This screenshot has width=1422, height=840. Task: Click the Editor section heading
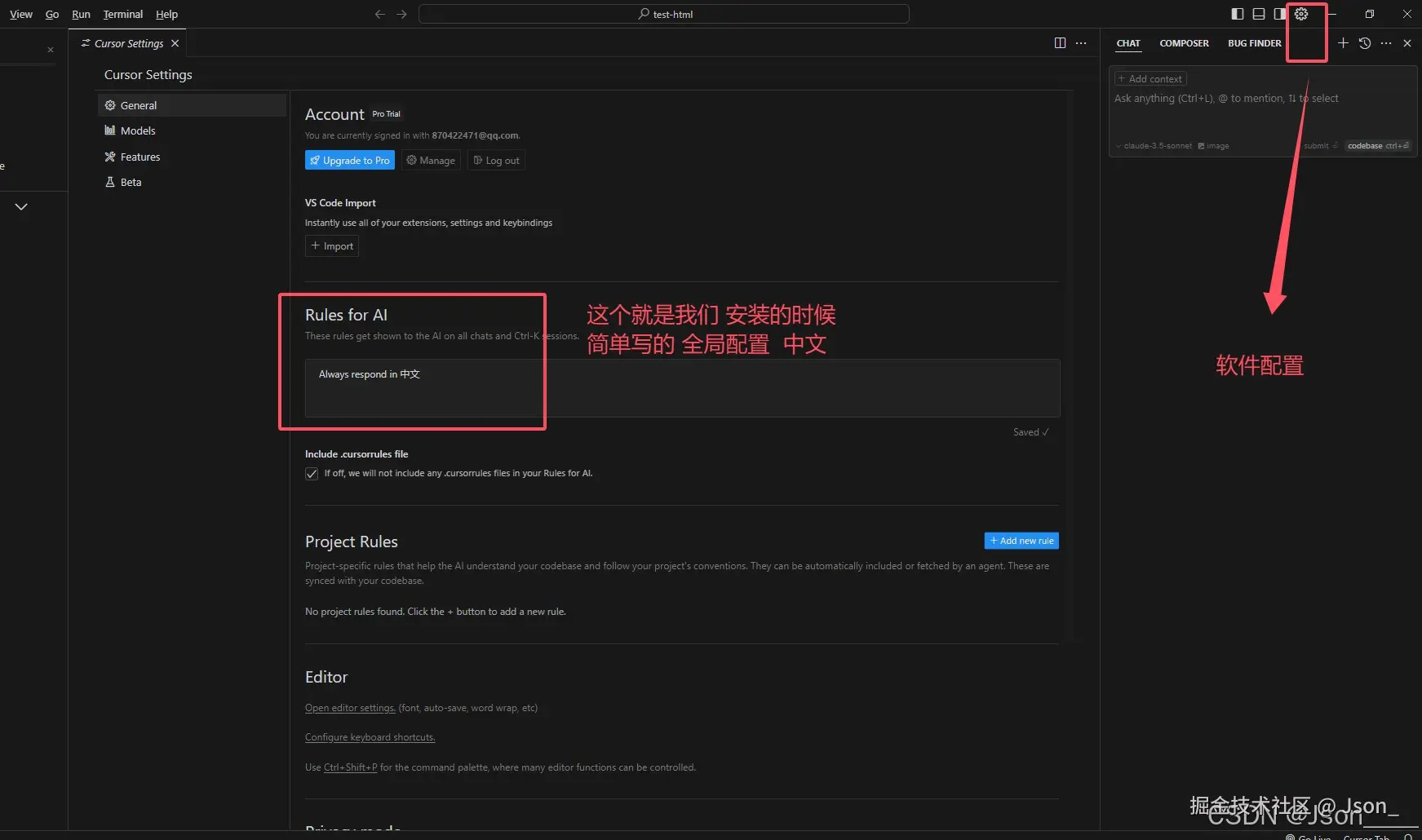tap(326, 677)
